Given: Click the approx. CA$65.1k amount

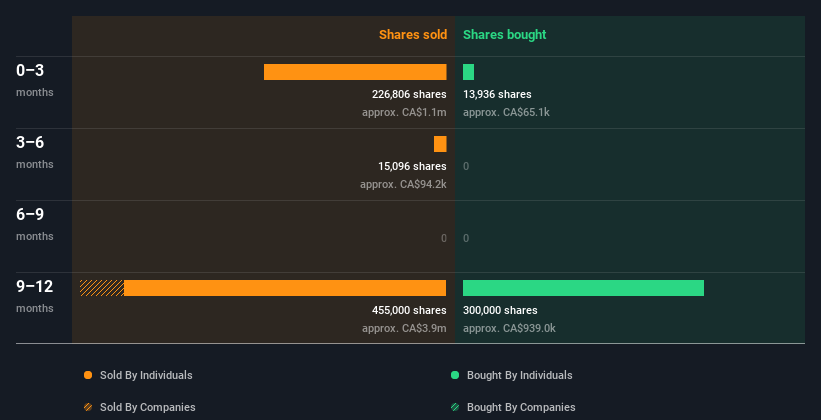Looking at the screenshot, I should click(x=506, y=112).
